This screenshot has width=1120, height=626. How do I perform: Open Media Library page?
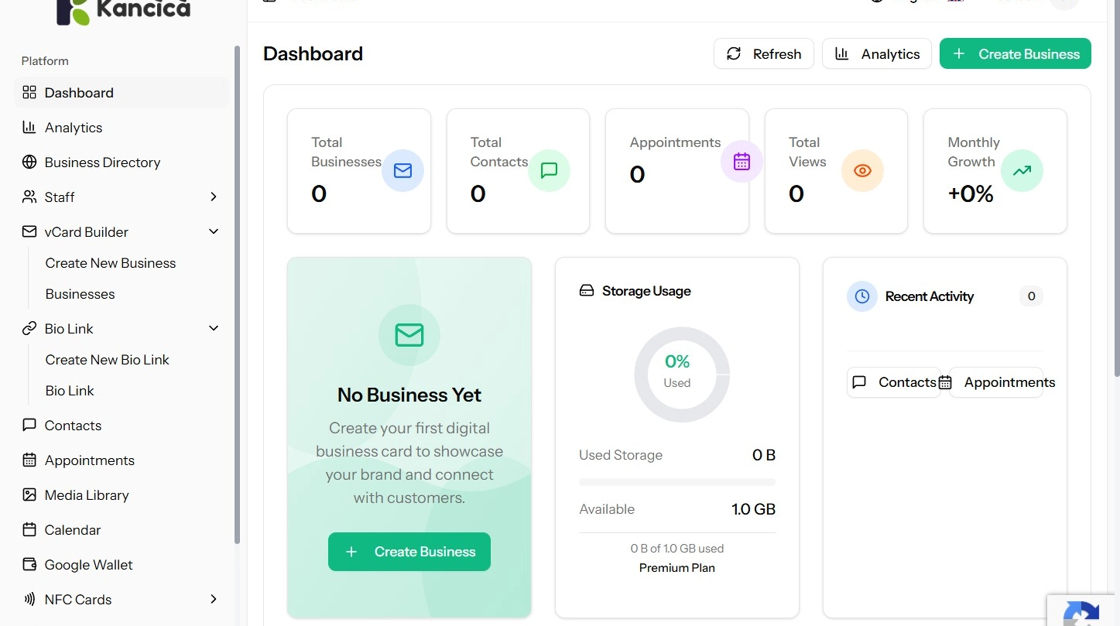pos(121,495)
